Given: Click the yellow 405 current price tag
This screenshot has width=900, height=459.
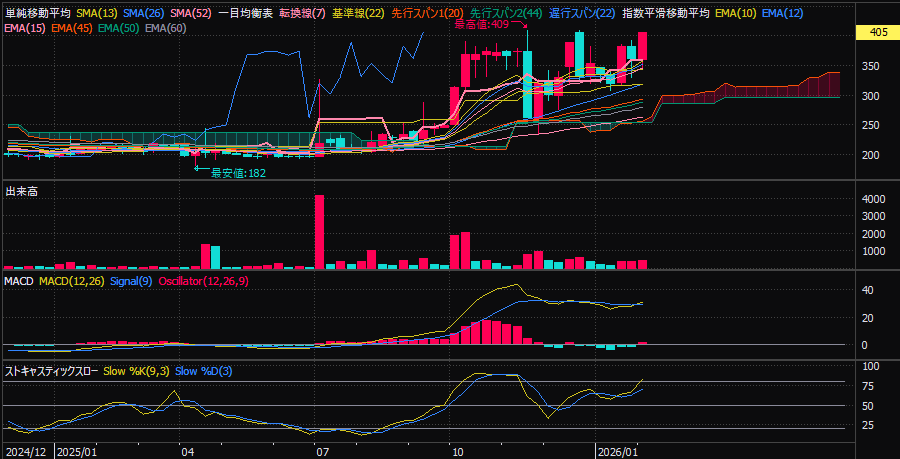Looking at the screenshot, I should click(879, 33).
